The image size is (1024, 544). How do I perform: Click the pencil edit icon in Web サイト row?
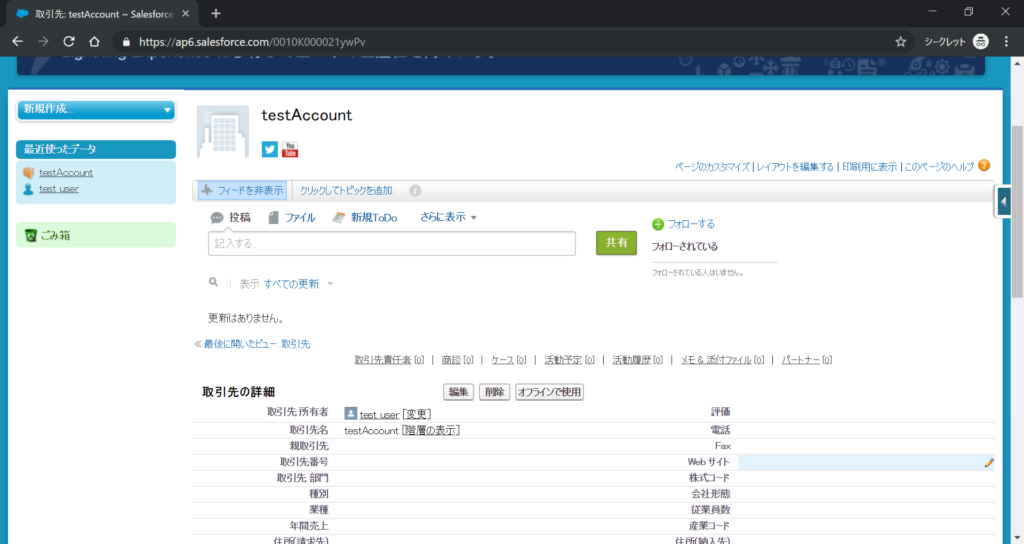click(x=989, y=462)
